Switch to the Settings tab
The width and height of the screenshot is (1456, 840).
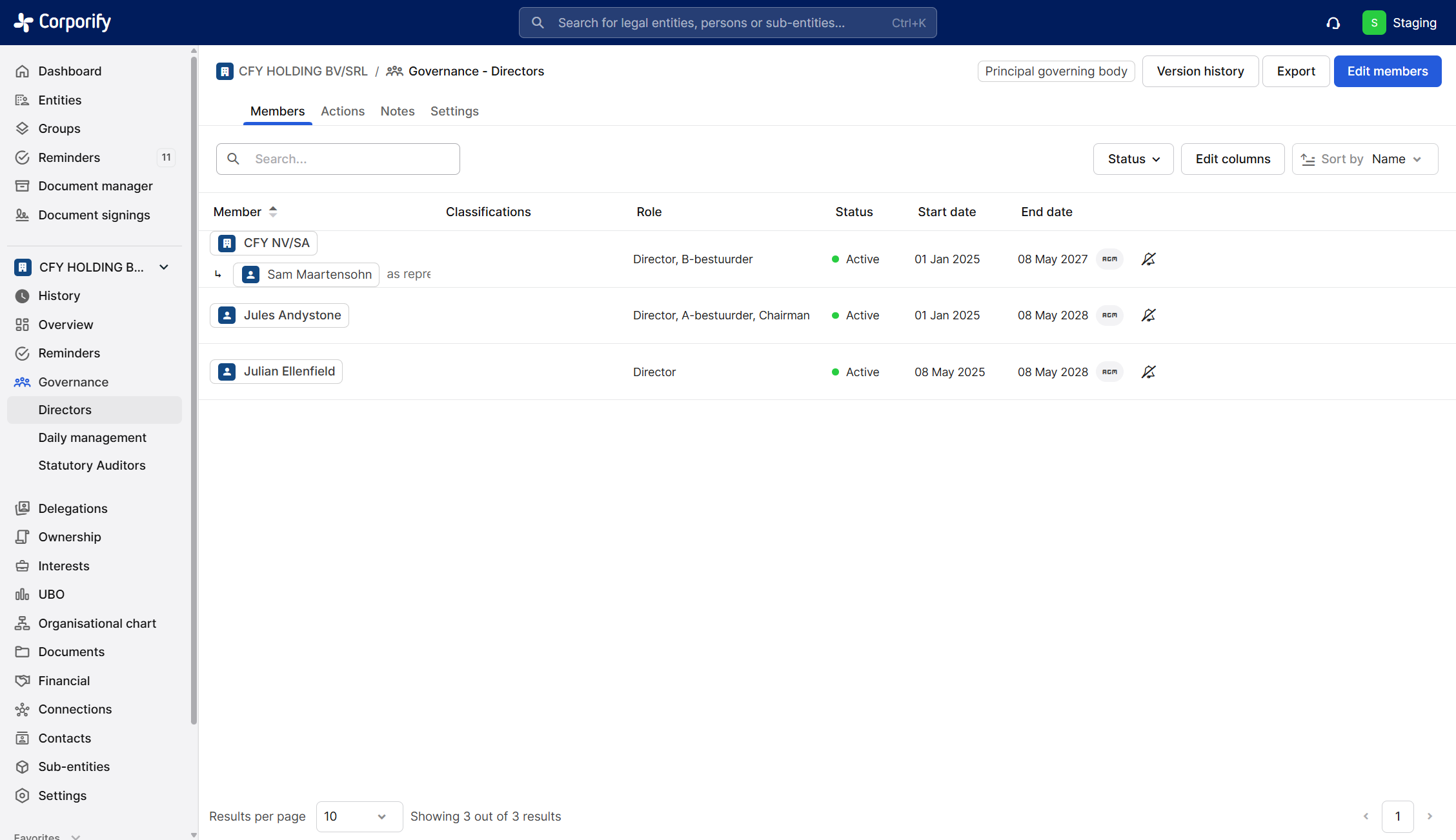pos(454,111)
